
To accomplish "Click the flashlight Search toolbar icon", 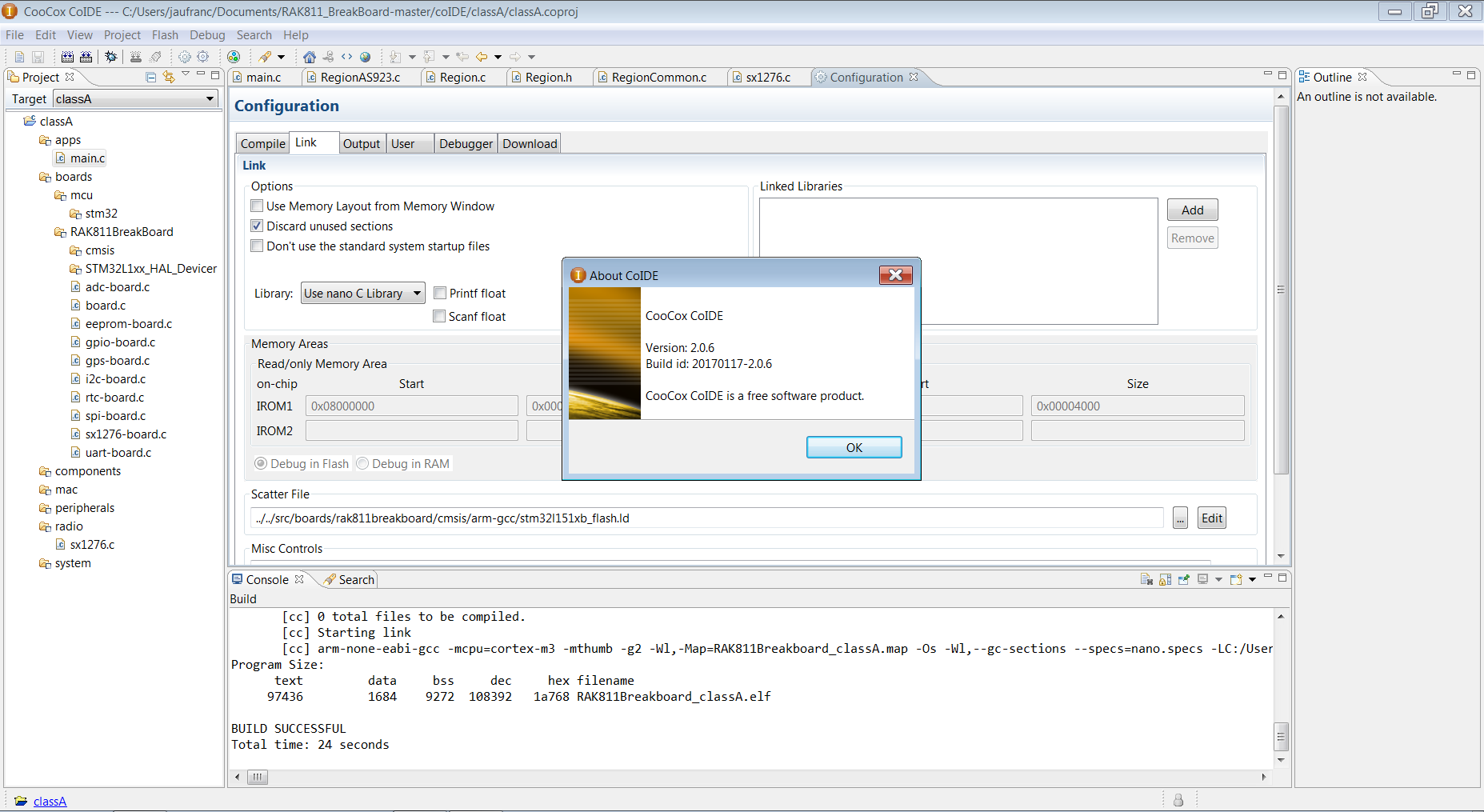I will point(265,57).
